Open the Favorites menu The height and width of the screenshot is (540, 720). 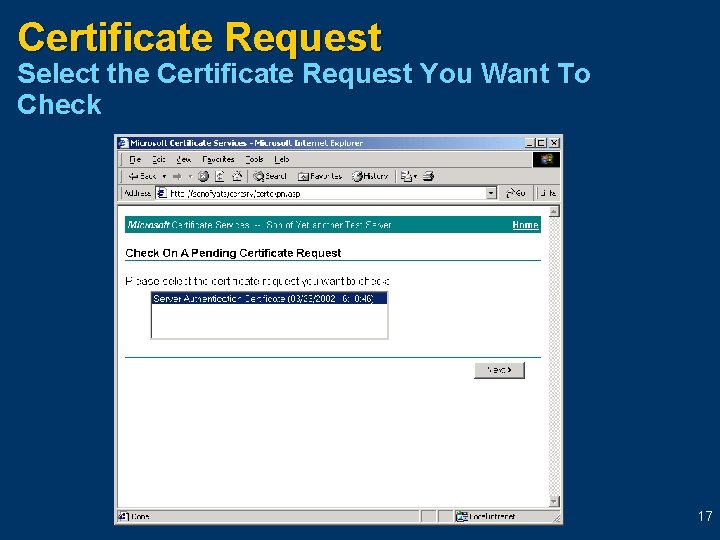[218, 159]
